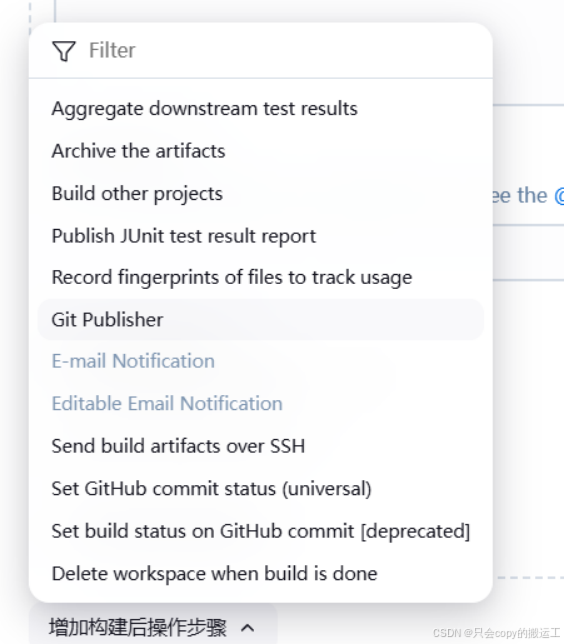Select Set GitHub commit status (universal)
This screenshot has height=644, width=564.
tap(260, 489)
